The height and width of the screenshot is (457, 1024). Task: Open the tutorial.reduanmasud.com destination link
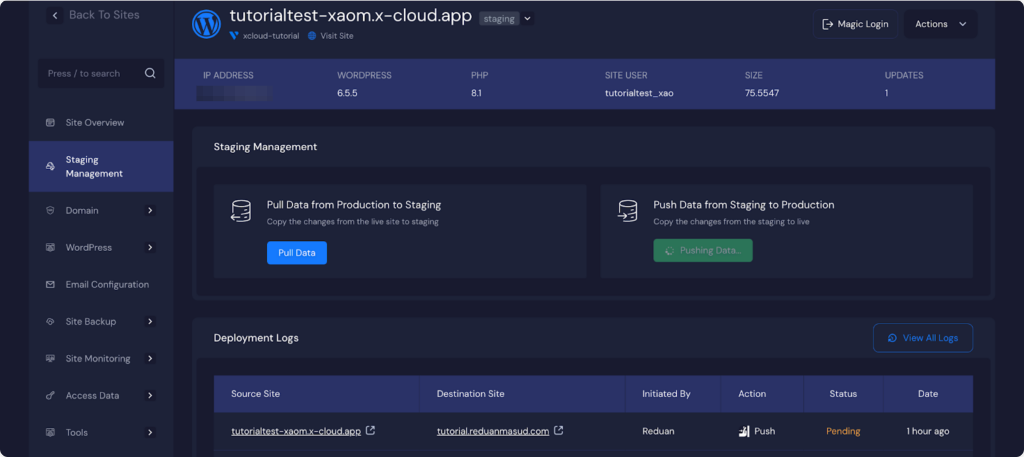pyautogui.click(x=493, y=432)
